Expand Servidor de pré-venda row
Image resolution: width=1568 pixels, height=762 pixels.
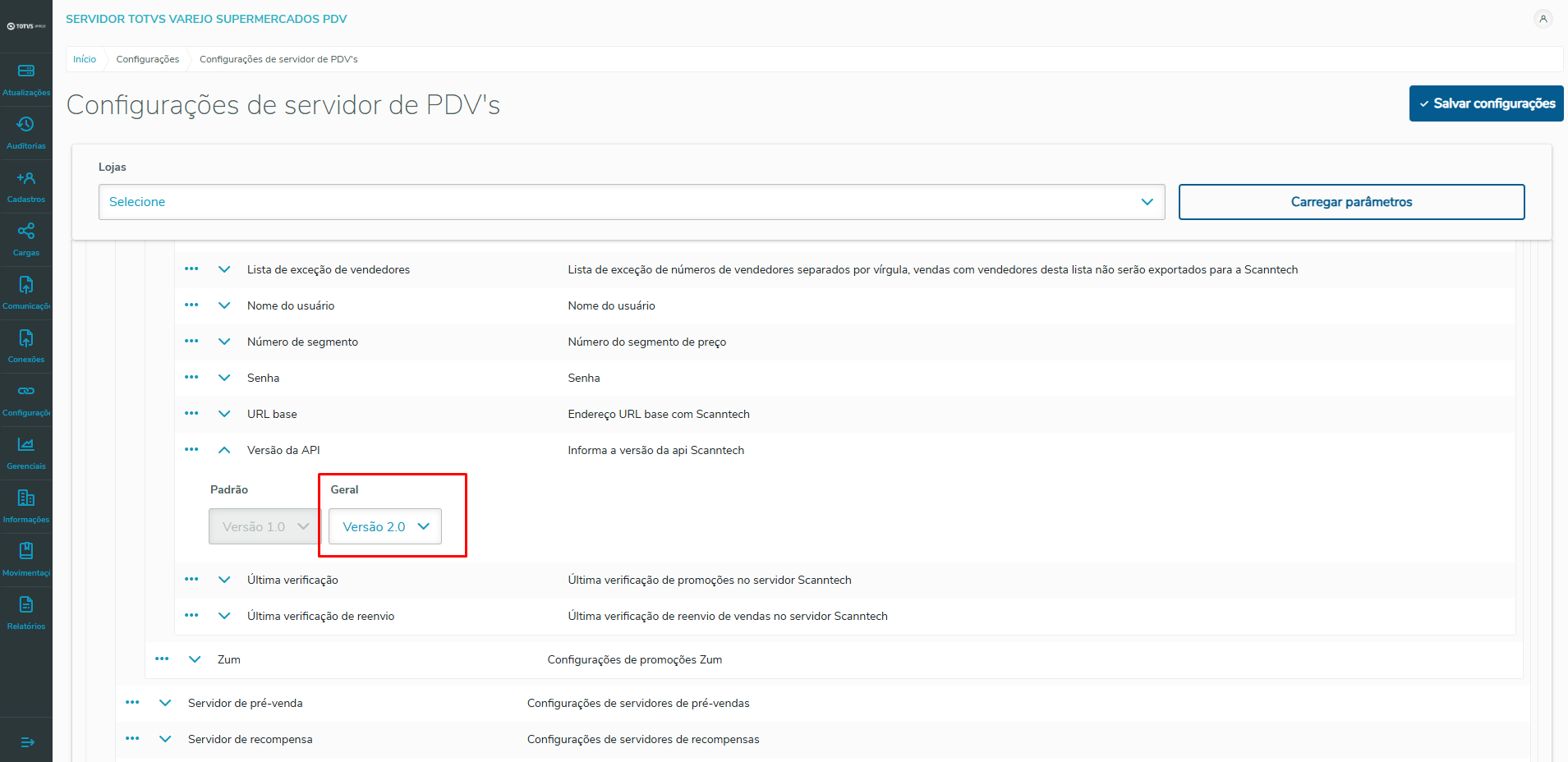pyautogui.click(x=165, y=703)
